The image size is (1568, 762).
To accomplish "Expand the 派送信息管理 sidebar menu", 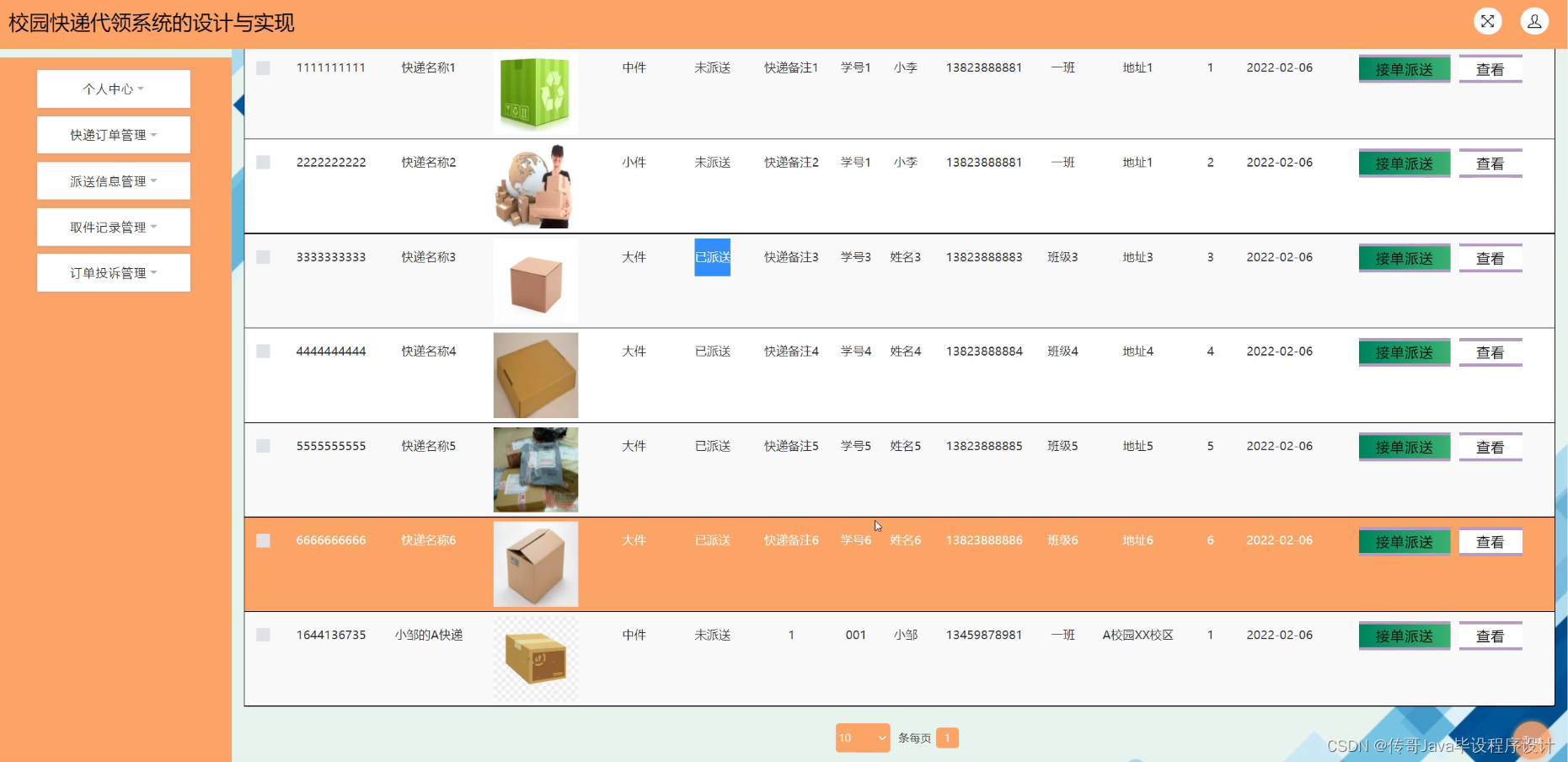I will pos(113,180).
